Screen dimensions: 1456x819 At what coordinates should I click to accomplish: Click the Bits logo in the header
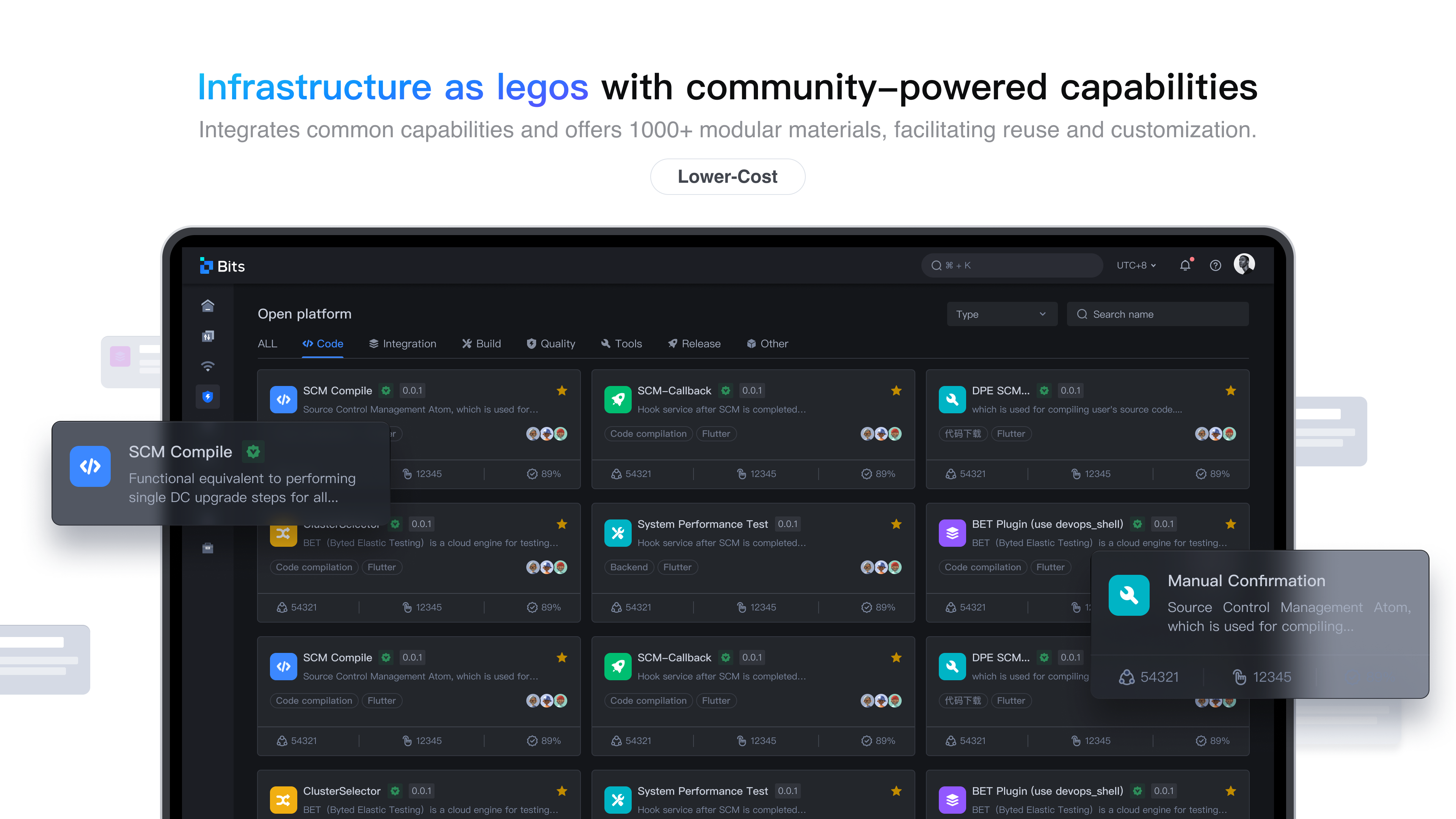point(222,266)
